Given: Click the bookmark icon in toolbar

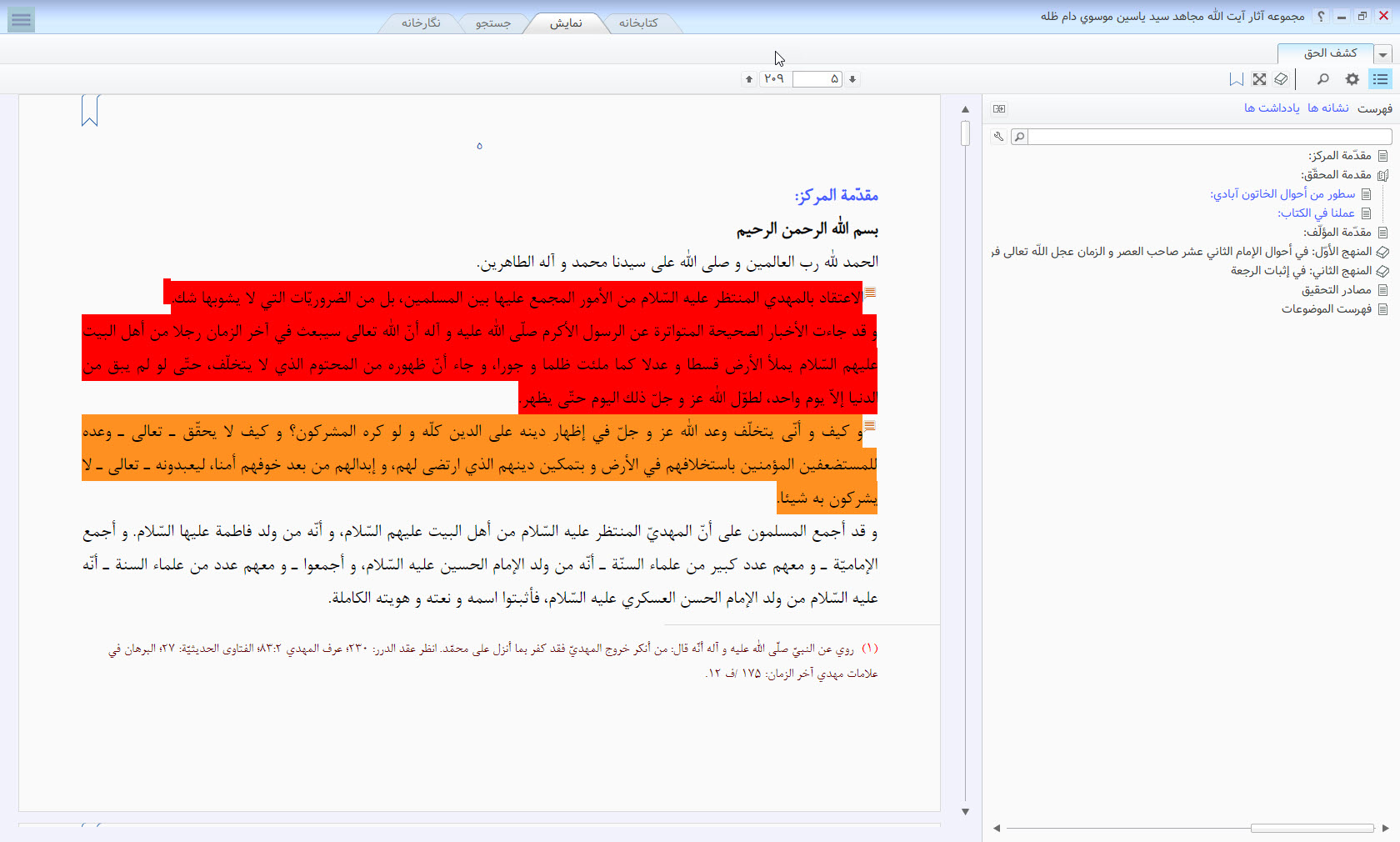Looking at the screenshot, I should (1237, 79).
